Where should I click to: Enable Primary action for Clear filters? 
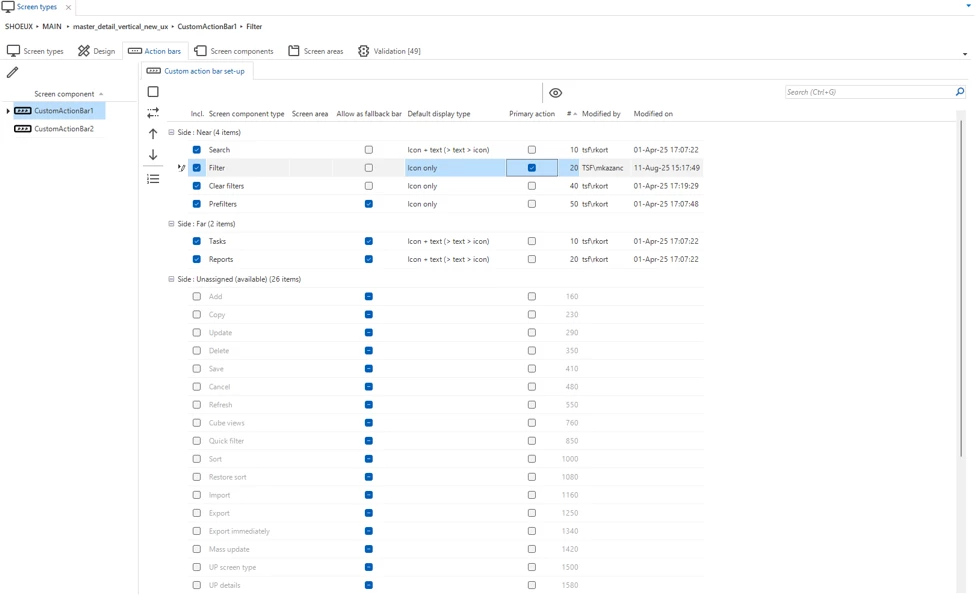[531, 186]
